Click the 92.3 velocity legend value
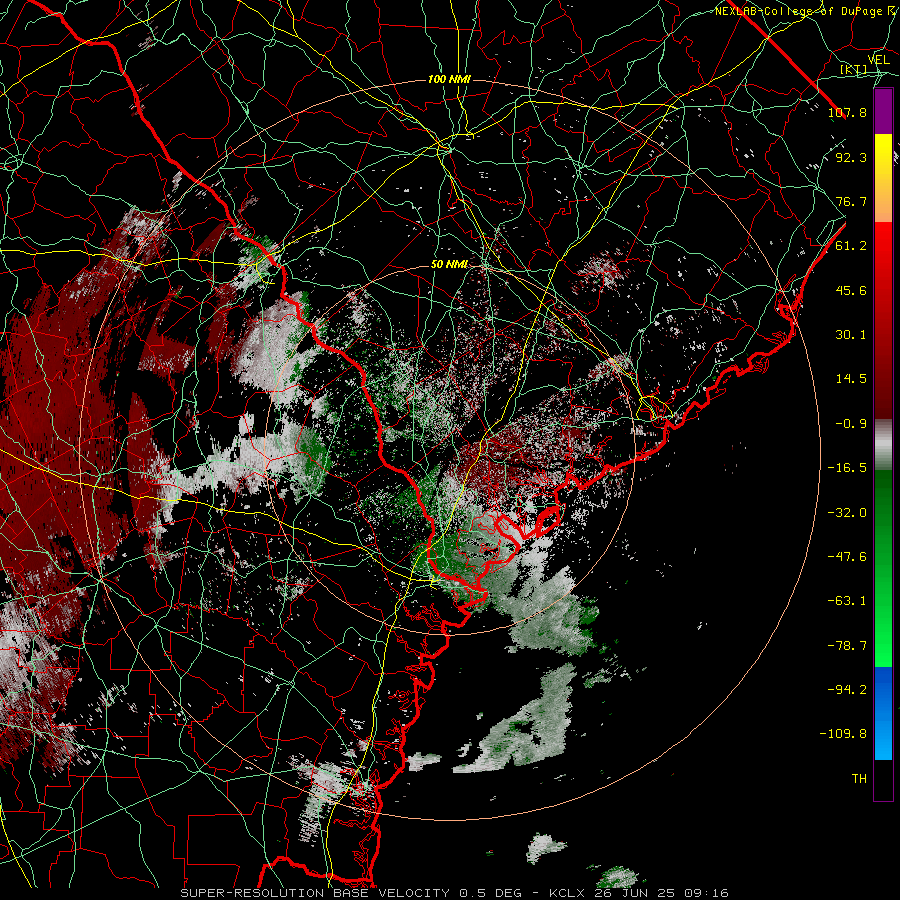 coord(851,157)
